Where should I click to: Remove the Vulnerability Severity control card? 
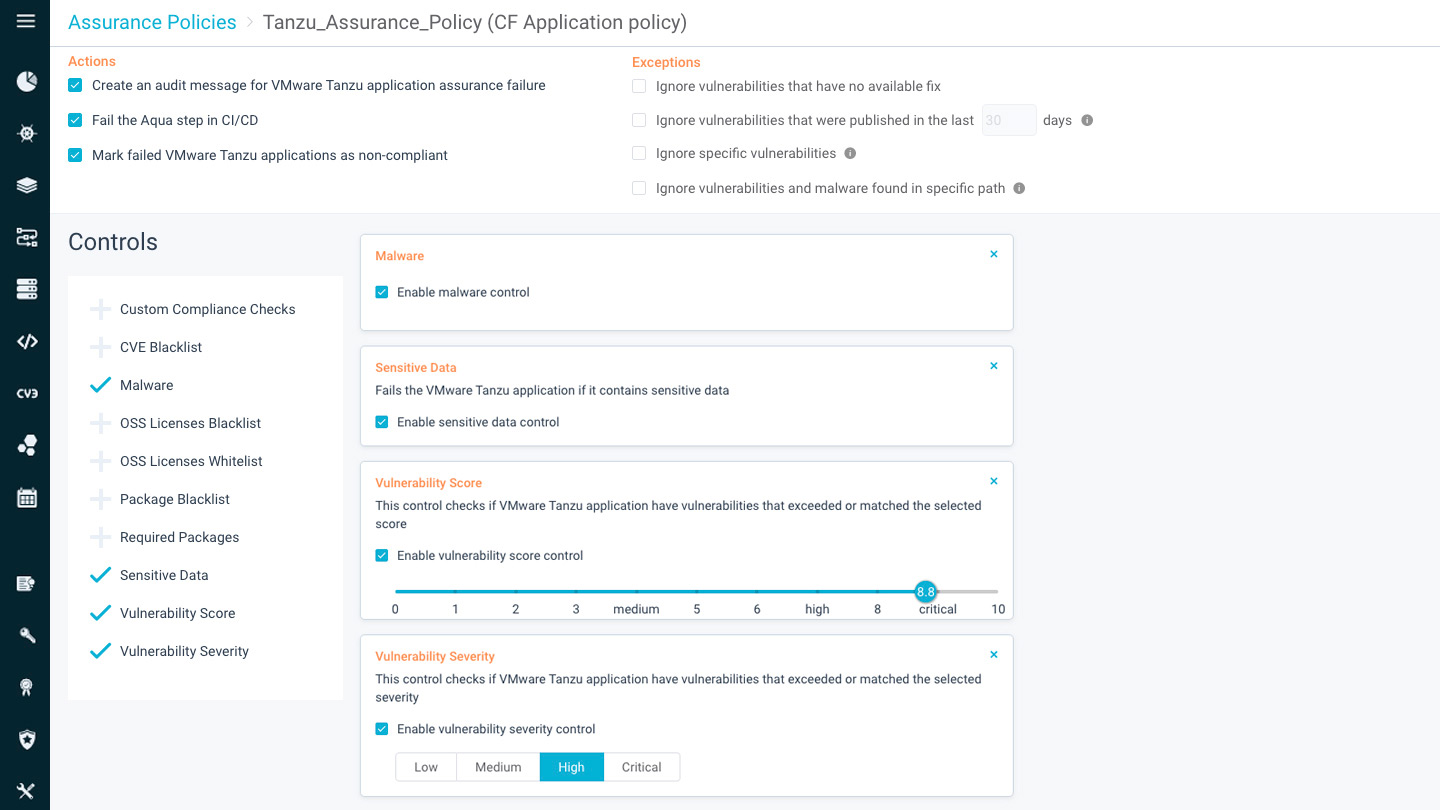pos(994,655)
